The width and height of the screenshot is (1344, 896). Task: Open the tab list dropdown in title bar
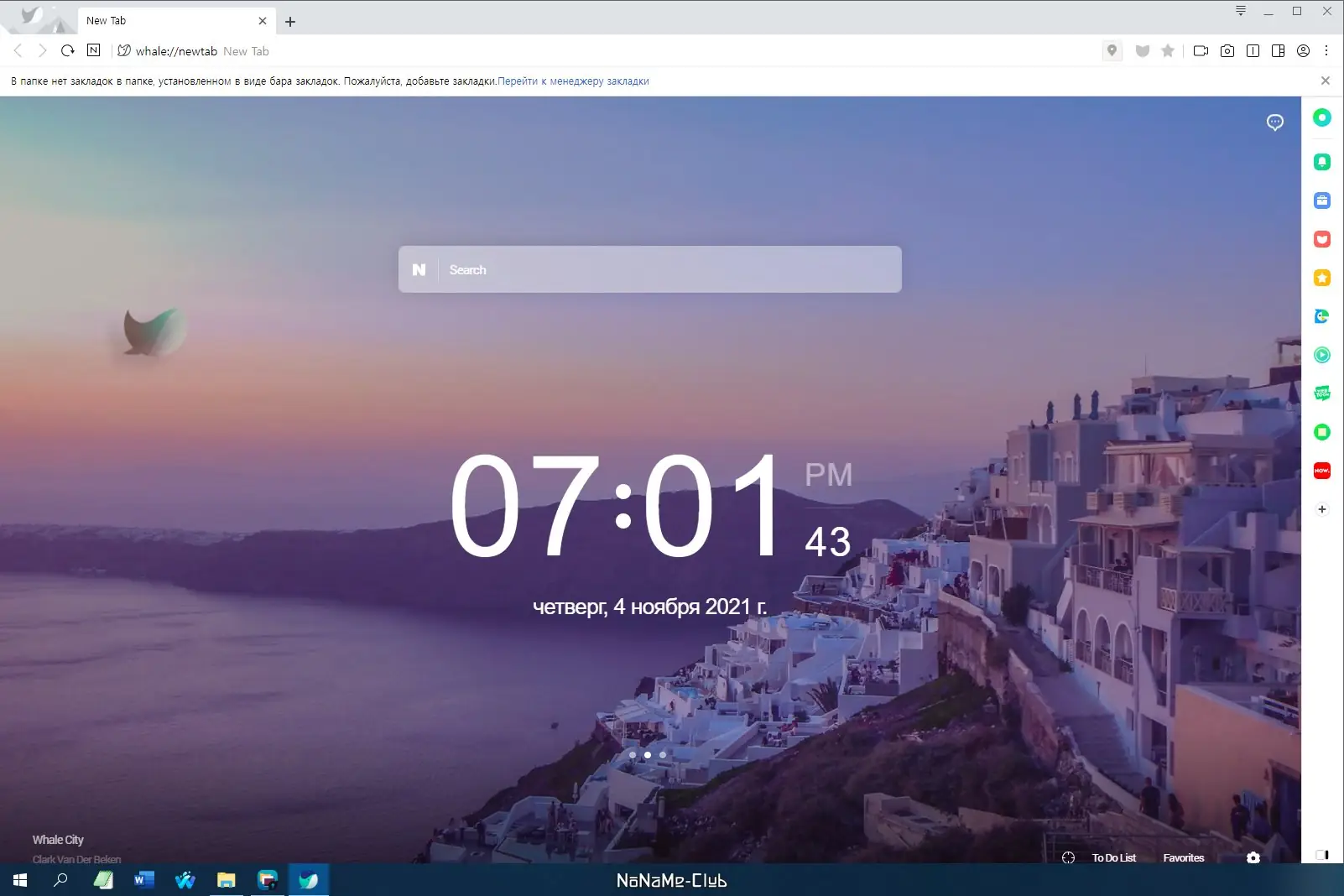[x=1240, y=11]
